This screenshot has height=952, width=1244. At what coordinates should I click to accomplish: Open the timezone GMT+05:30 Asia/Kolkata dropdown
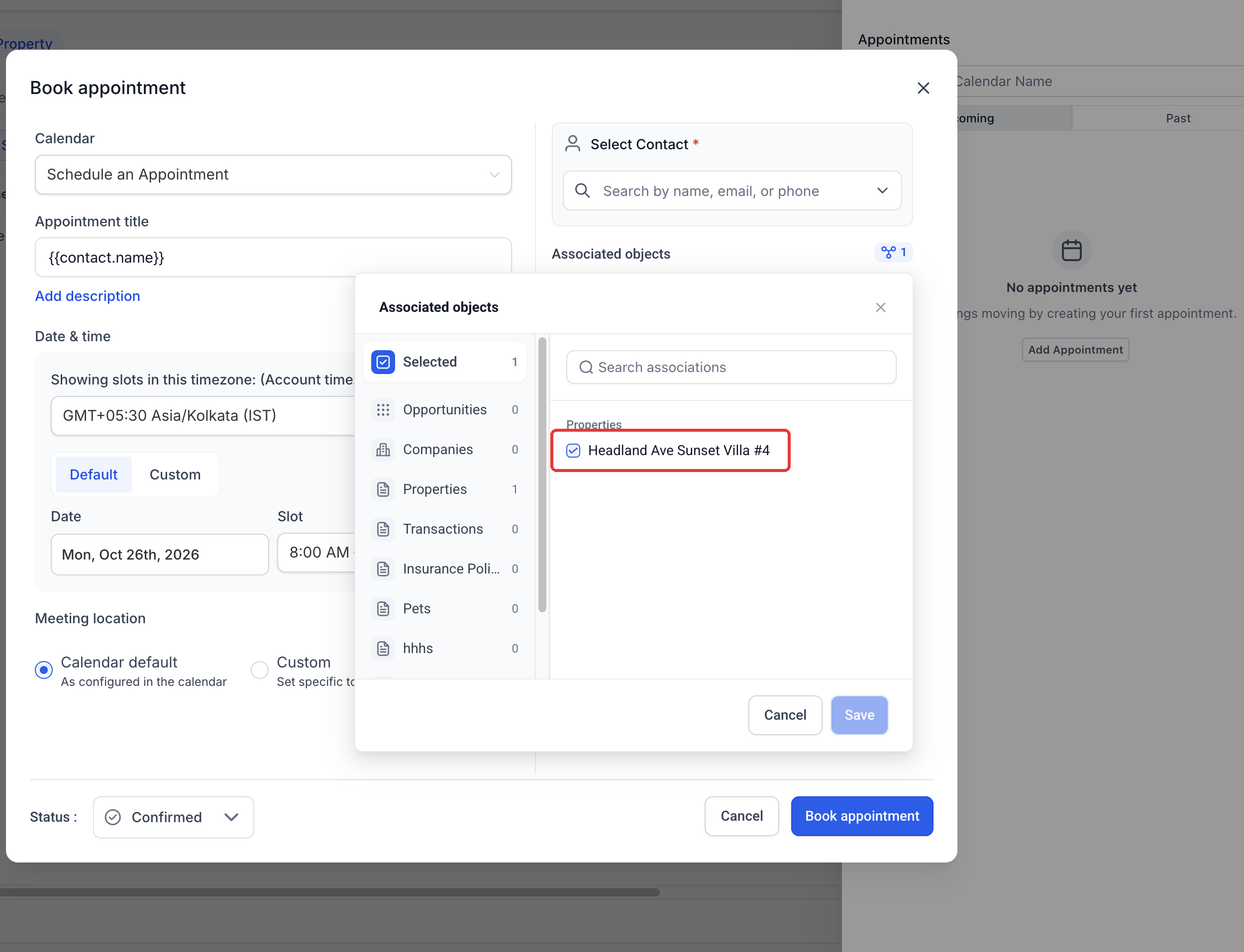(203, 415)
